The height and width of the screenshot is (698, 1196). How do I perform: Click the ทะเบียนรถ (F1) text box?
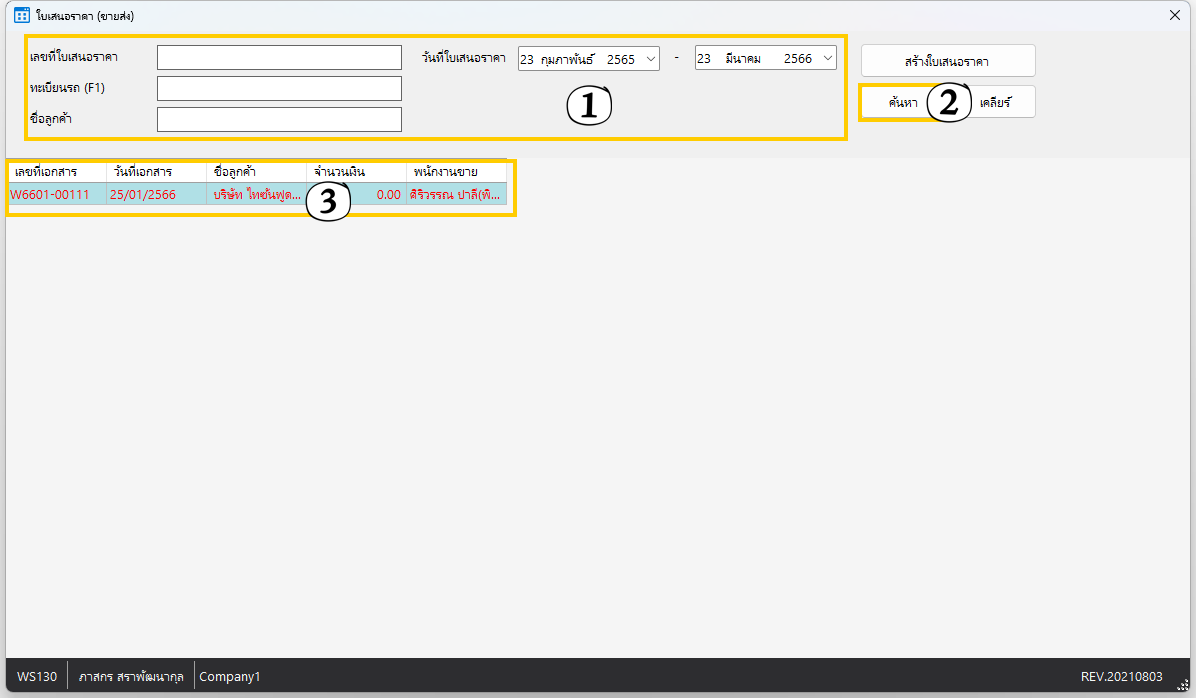(x=279, y=89)
